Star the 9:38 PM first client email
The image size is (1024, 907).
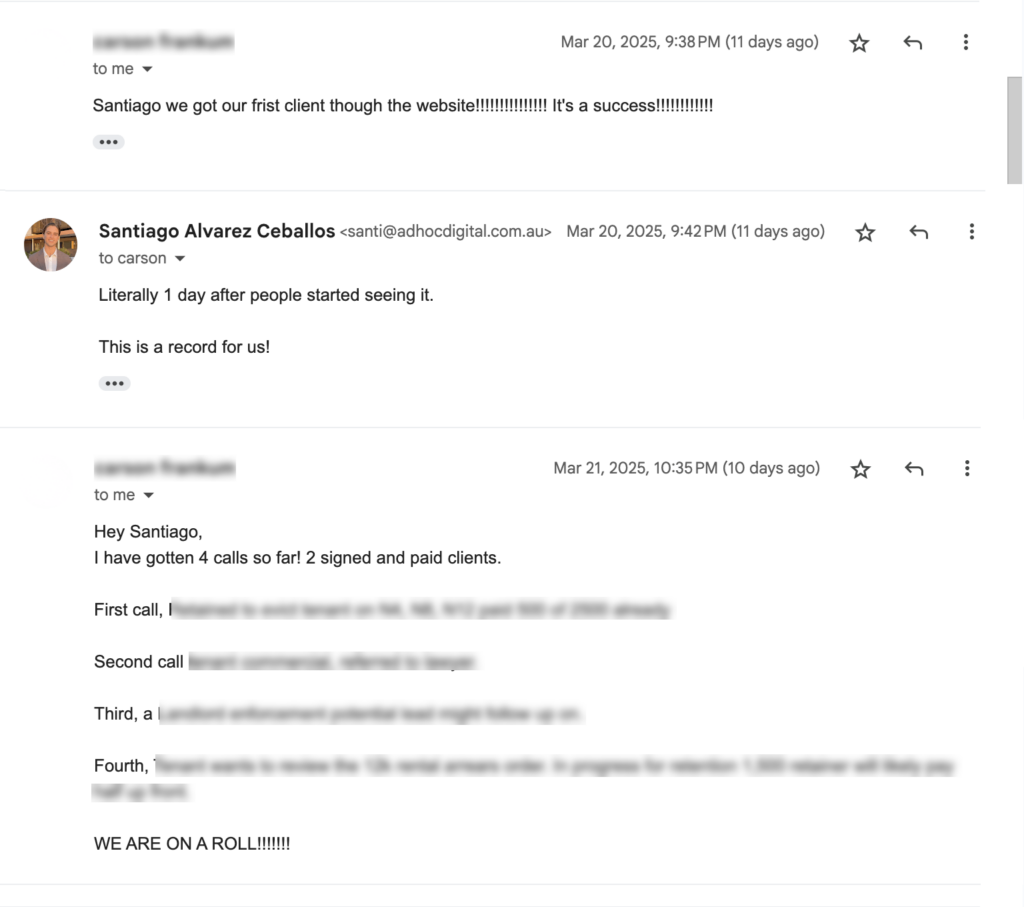[x=859, y=43]
